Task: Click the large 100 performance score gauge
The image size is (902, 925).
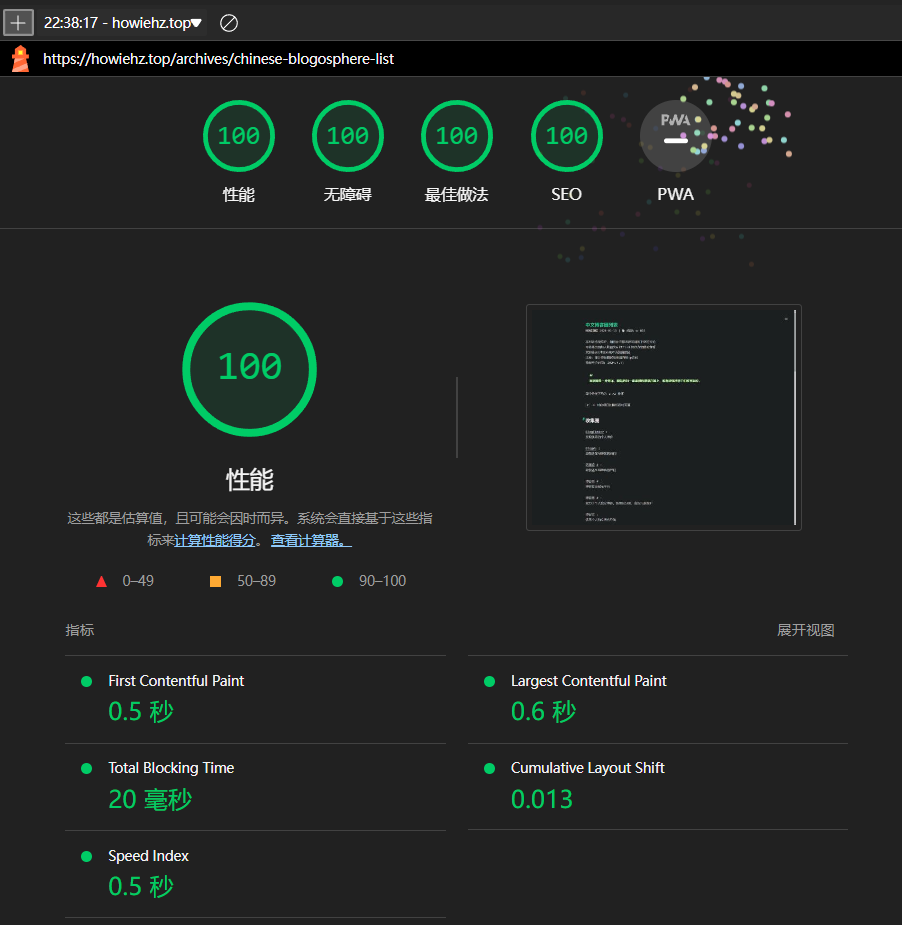Action: [x=249, y=368]
